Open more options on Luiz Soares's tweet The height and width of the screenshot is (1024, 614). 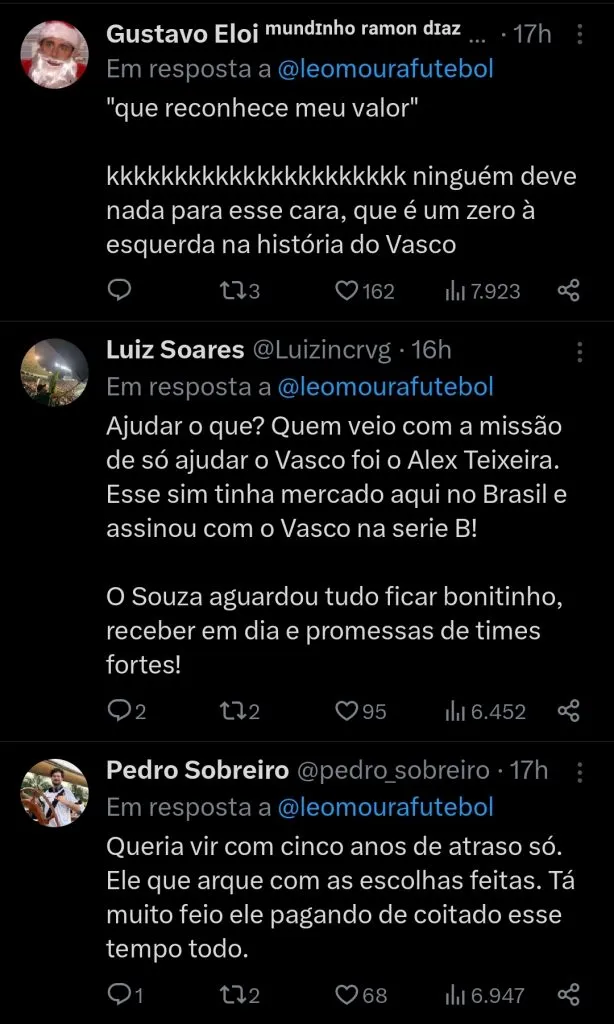click(x=581, y=352)
